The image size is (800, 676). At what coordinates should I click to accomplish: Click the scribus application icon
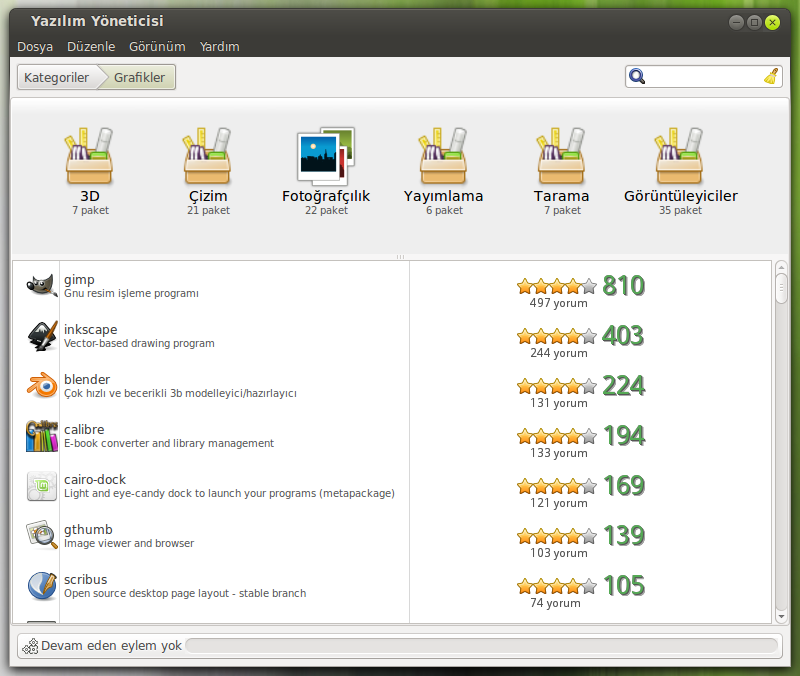42,586
